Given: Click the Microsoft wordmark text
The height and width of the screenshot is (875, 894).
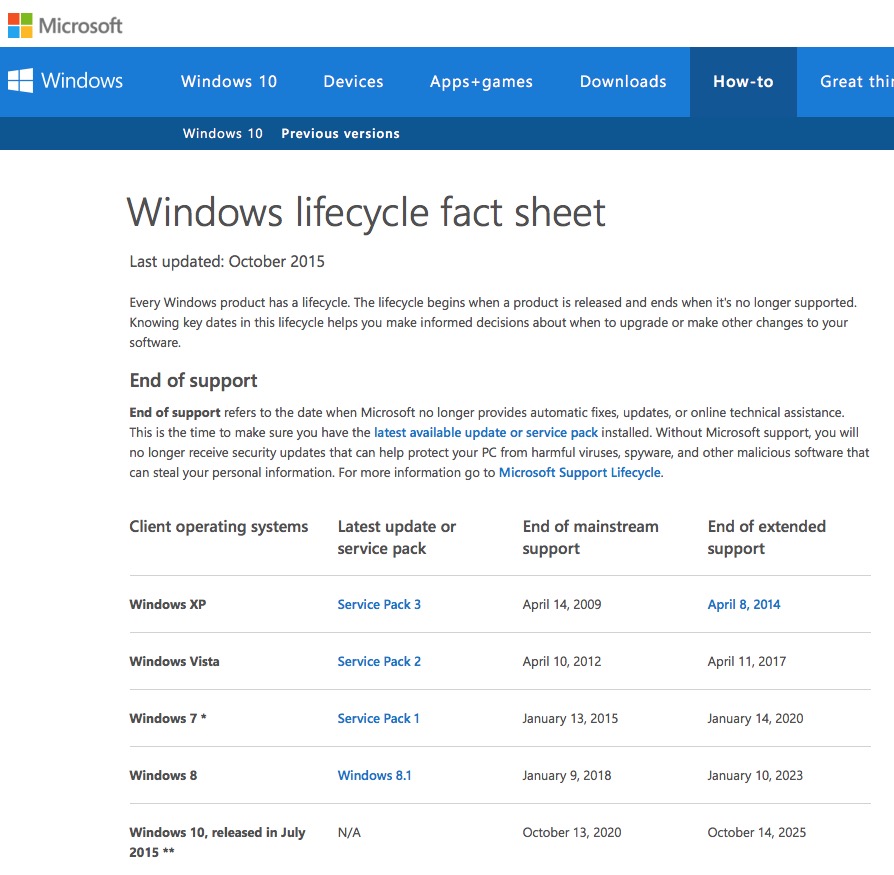Looking at the screenshot, I should (x=80, y=26).
